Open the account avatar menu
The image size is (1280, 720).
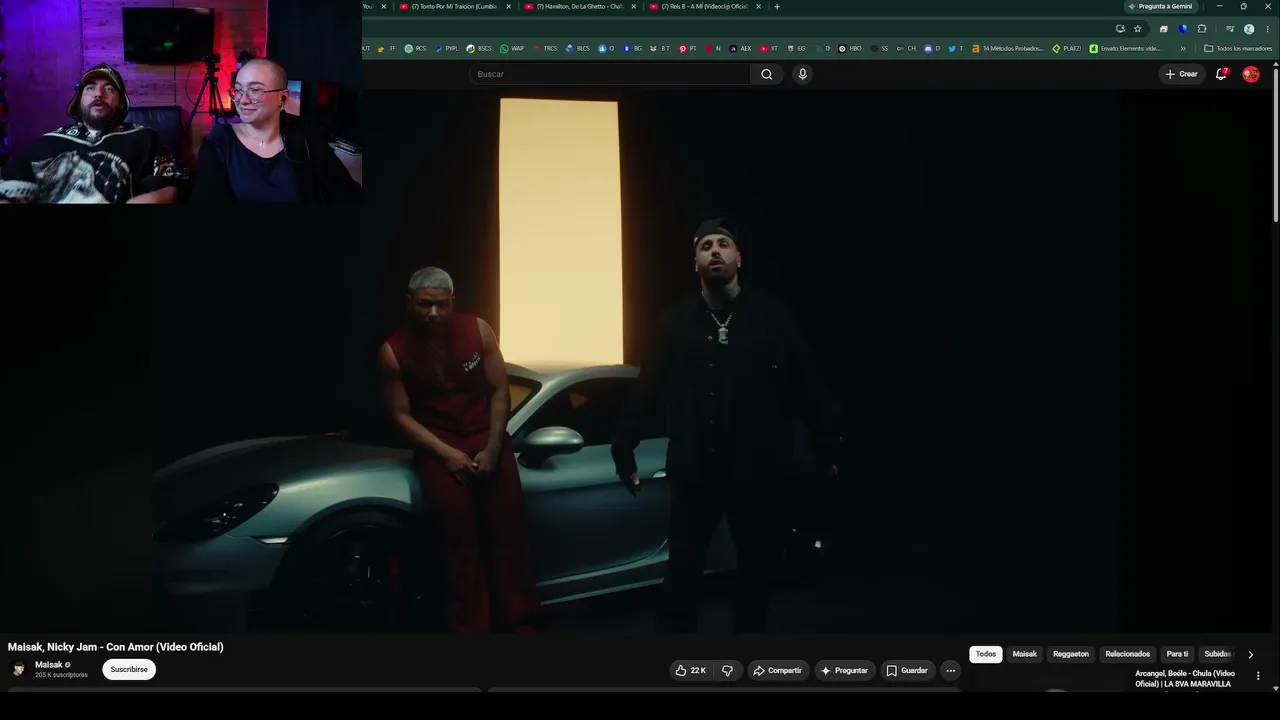1250,74
